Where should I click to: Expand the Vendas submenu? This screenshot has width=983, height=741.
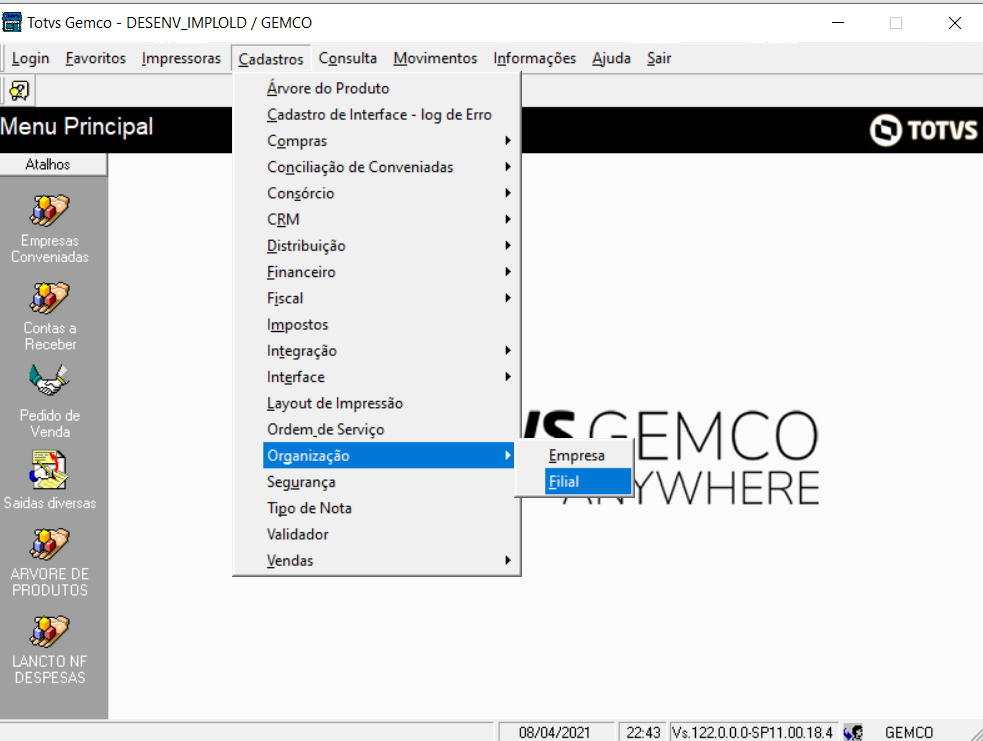click(389, 561)
